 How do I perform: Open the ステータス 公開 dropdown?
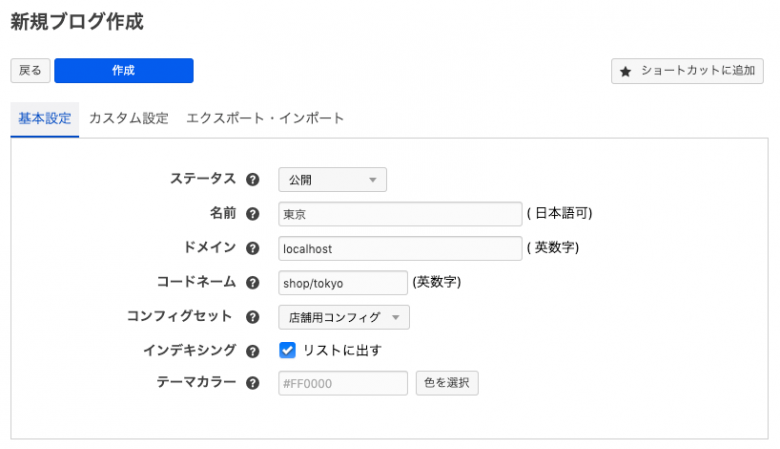332,180
